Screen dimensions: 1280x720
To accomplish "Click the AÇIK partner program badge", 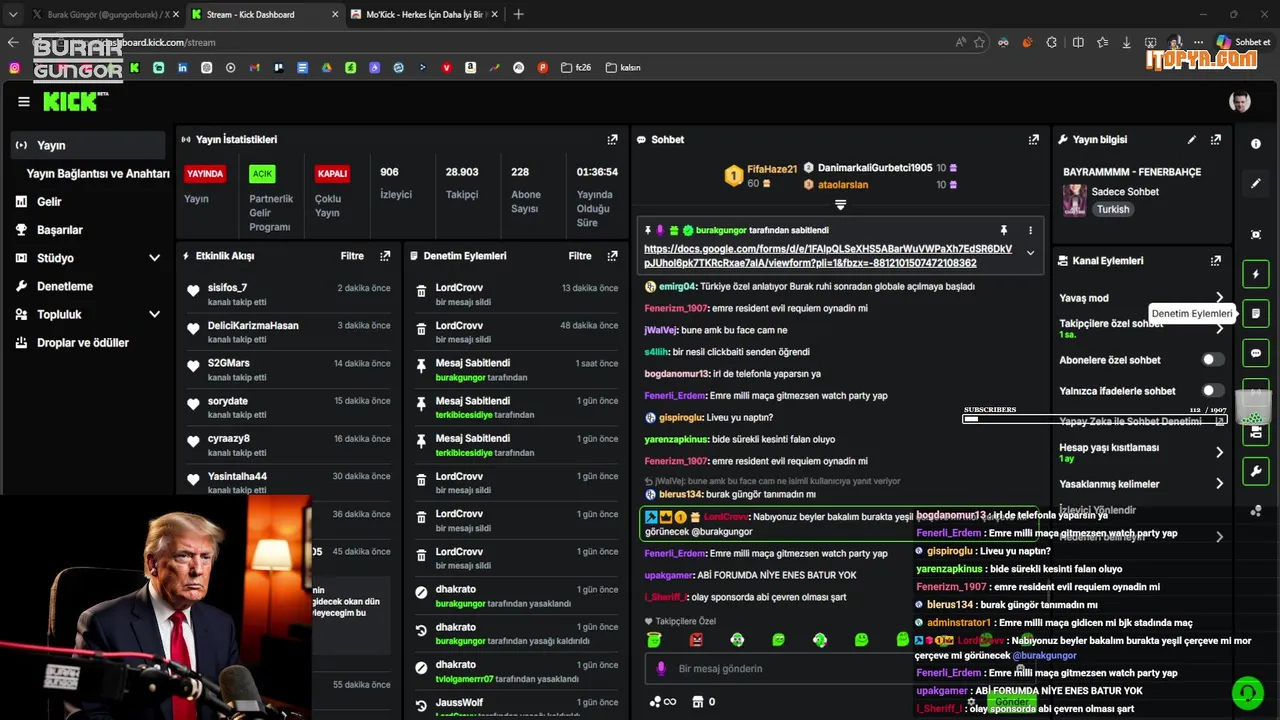I will pos(262,174).
